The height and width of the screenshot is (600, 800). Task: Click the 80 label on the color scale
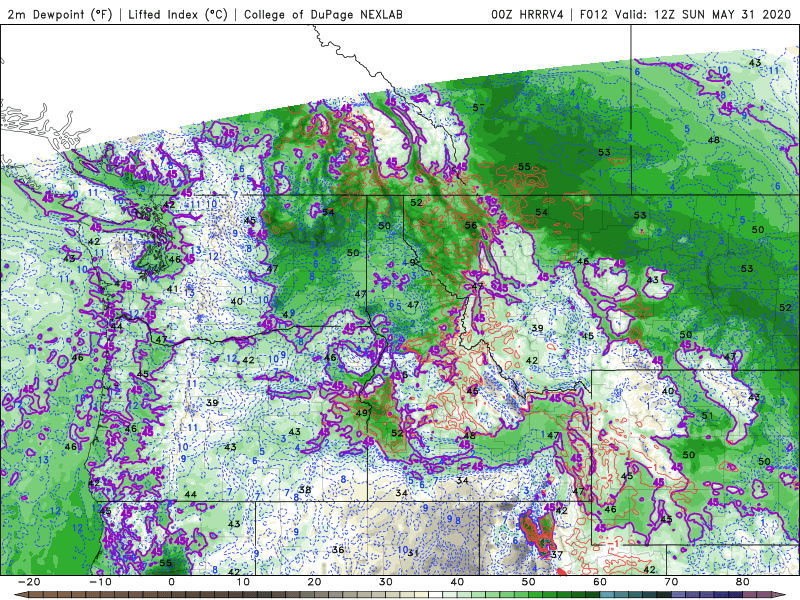pos(743,582)
